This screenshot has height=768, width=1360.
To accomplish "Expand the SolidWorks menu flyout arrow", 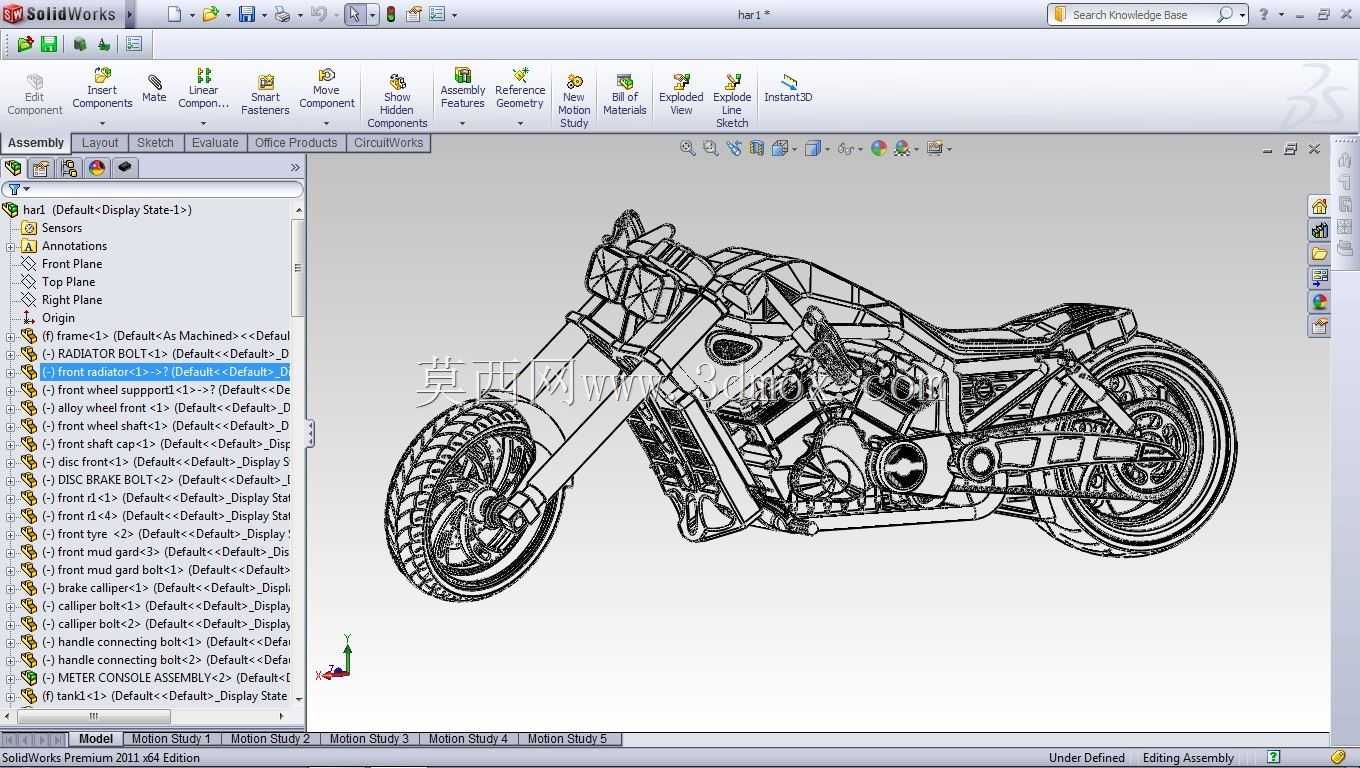I will pos(129,14).
